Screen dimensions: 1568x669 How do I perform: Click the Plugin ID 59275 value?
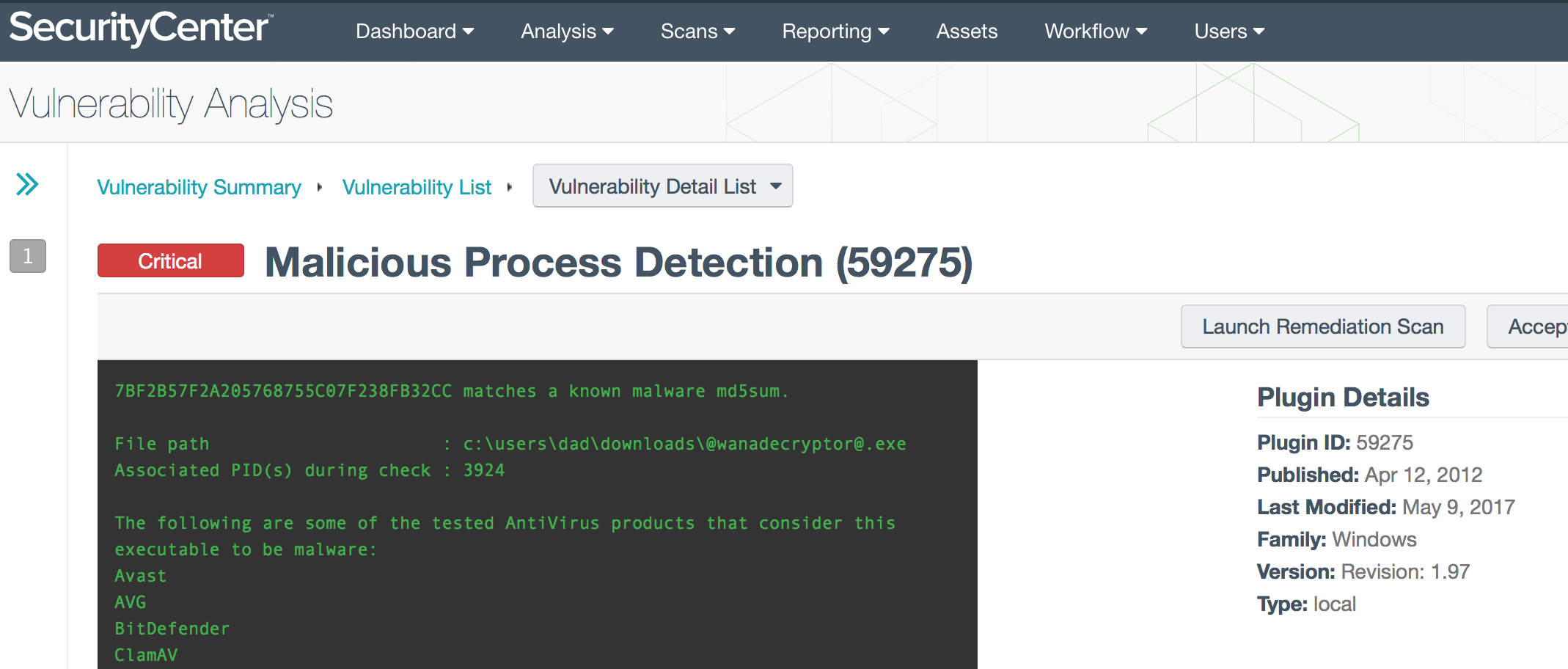click(1385, 442)
